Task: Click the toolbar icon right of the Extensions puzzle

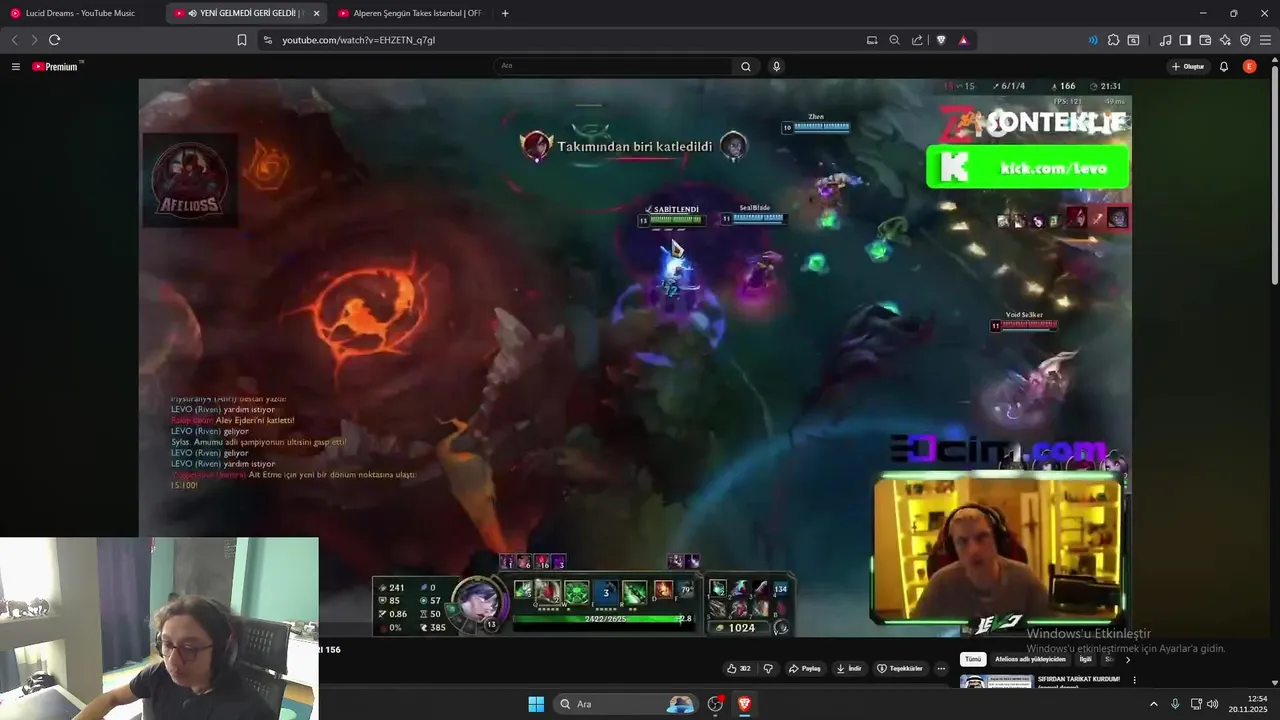Action: [1133, 40]
